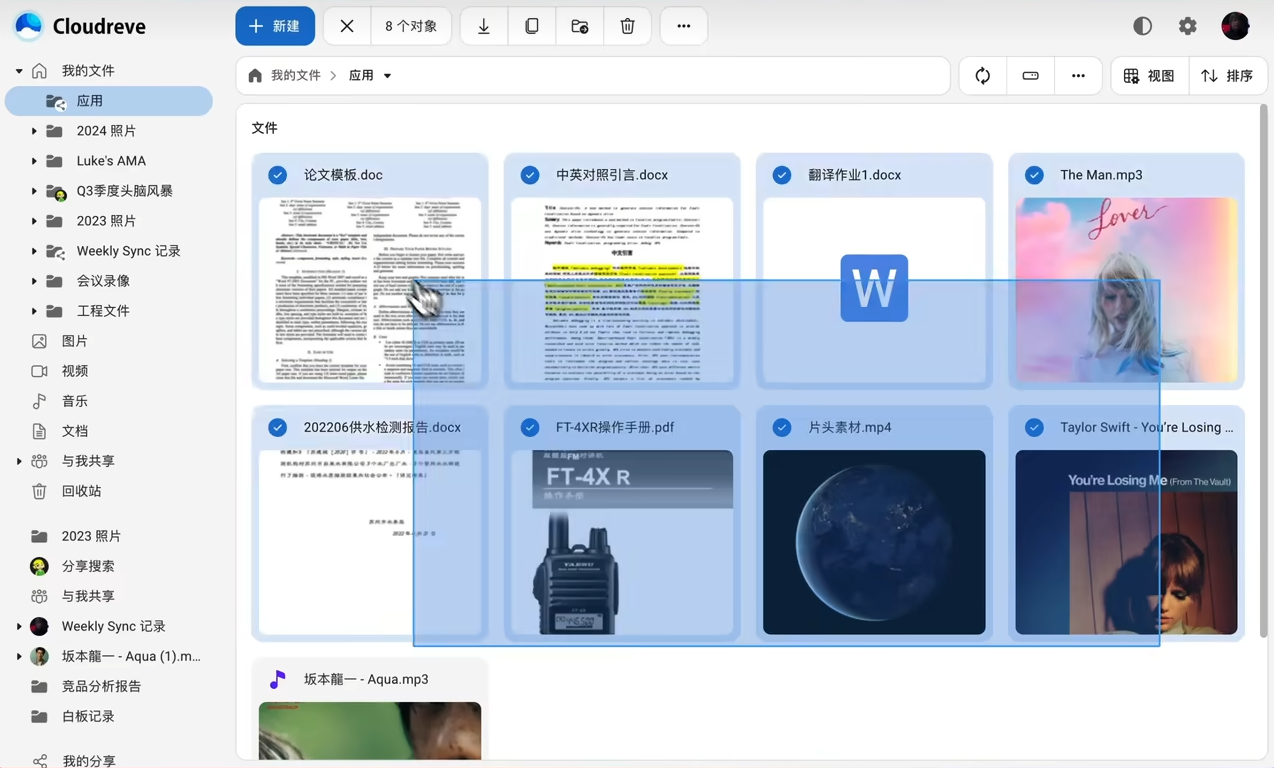
Task: Open 音乐 in the sidebar
Action: pos(107,401)
